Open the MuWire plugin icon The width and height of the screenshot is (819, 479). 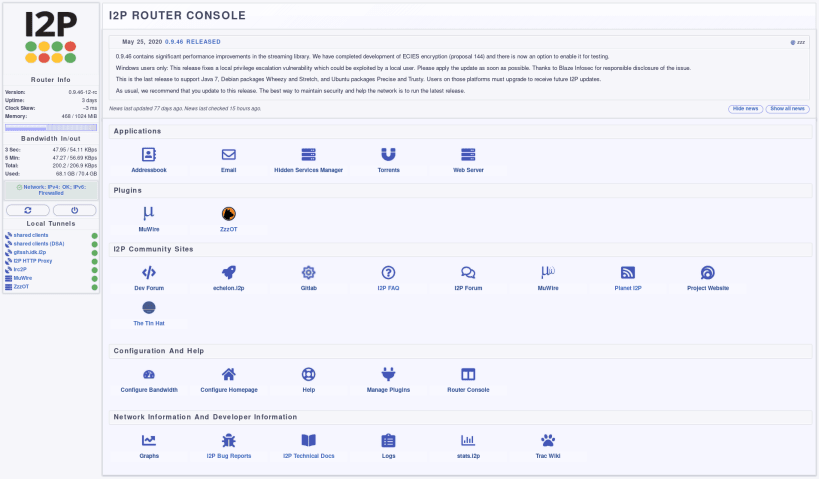tap(149, 214)
